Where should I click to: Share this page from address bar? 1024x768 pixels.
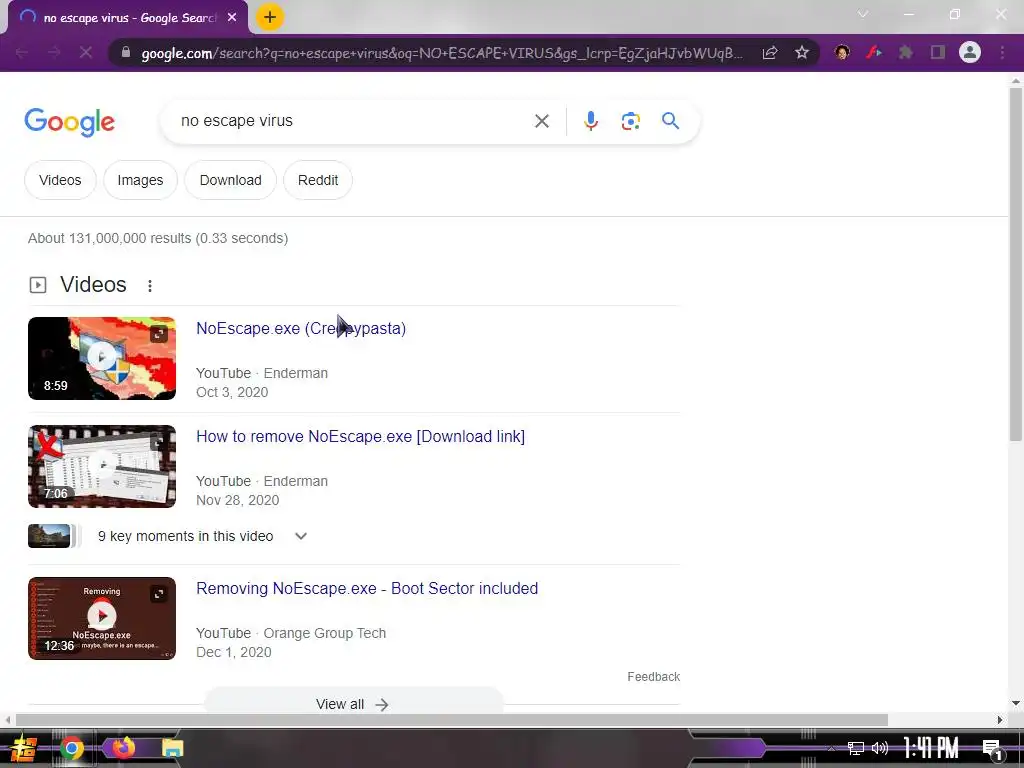coord(770,53)
